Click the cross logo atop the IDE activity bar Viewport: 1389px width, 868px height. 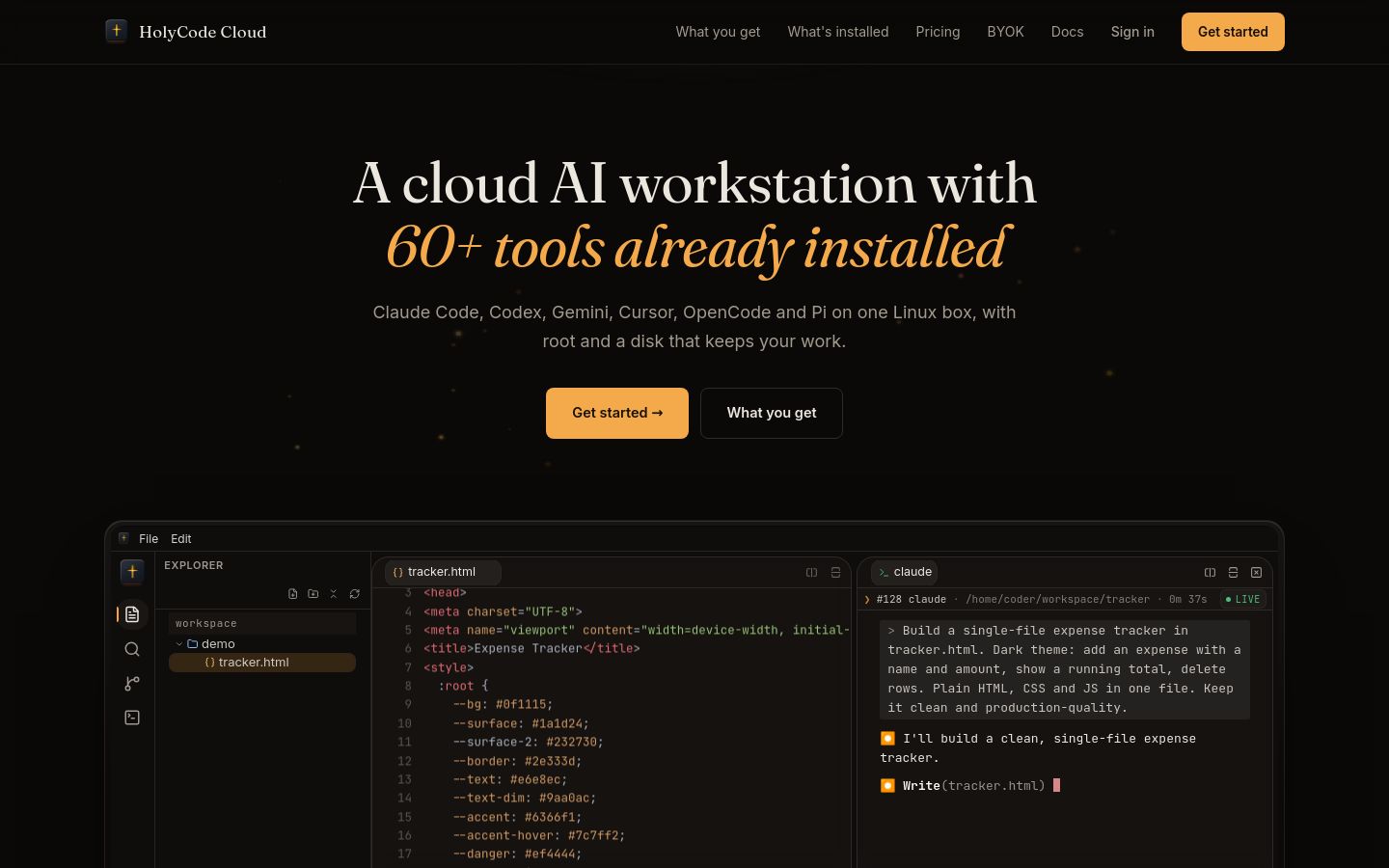[132, 571]
